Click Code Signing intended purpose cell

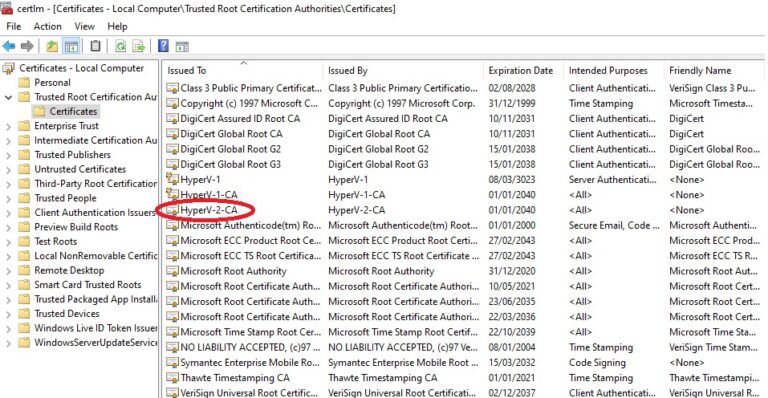click(x=597, y=363)
